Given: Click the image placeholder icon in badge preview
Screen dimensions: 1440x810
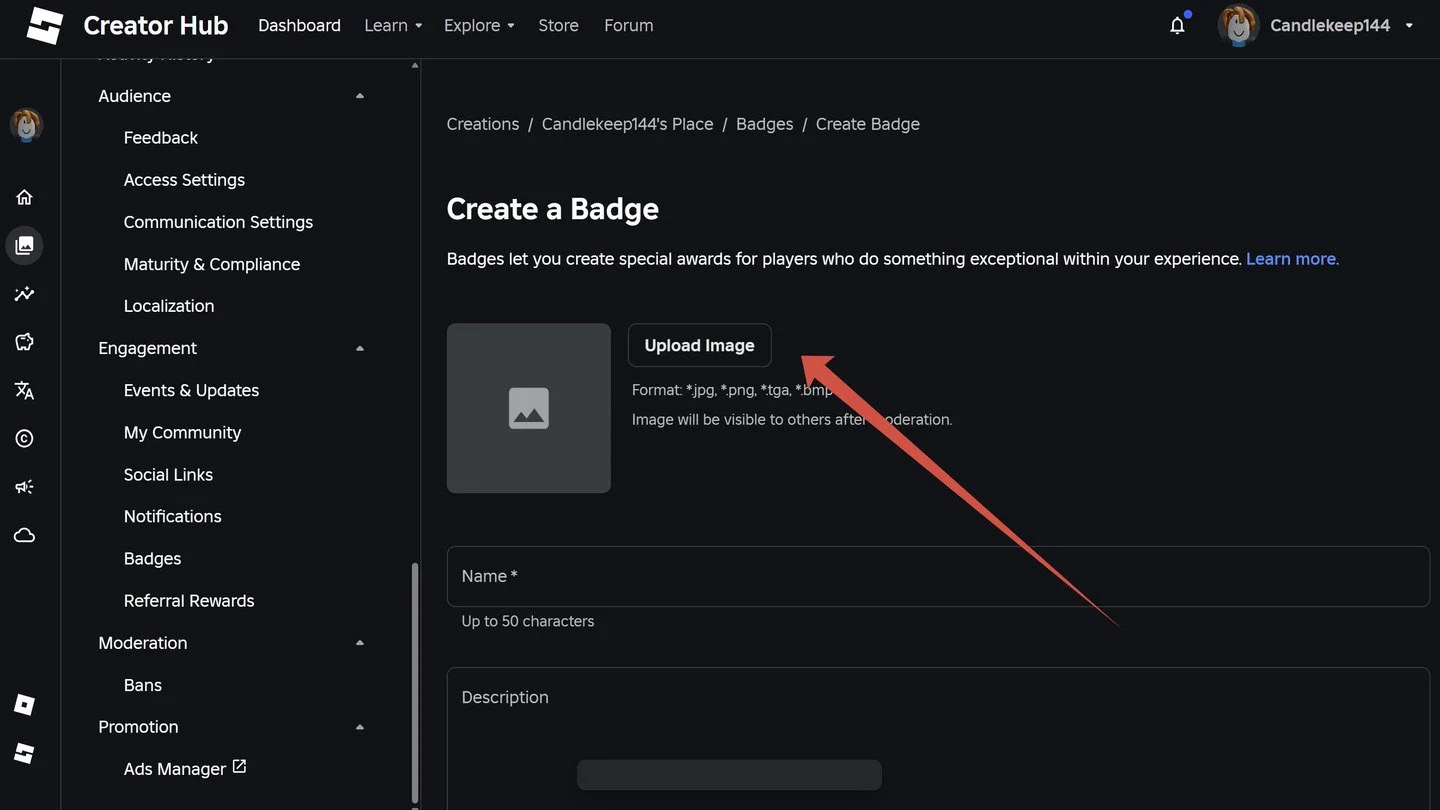Looking at the screenshot, I should tap(529, 408).
